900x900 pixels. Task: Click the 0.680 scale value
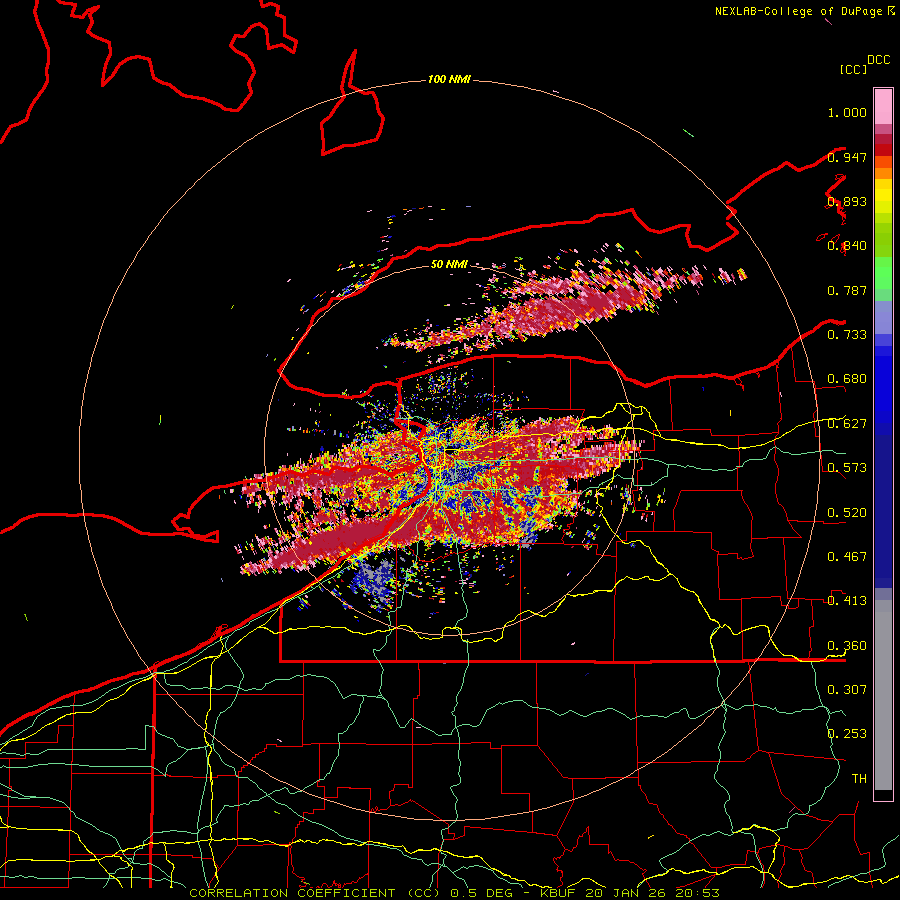pyautogui.click(x=847, y=379)
